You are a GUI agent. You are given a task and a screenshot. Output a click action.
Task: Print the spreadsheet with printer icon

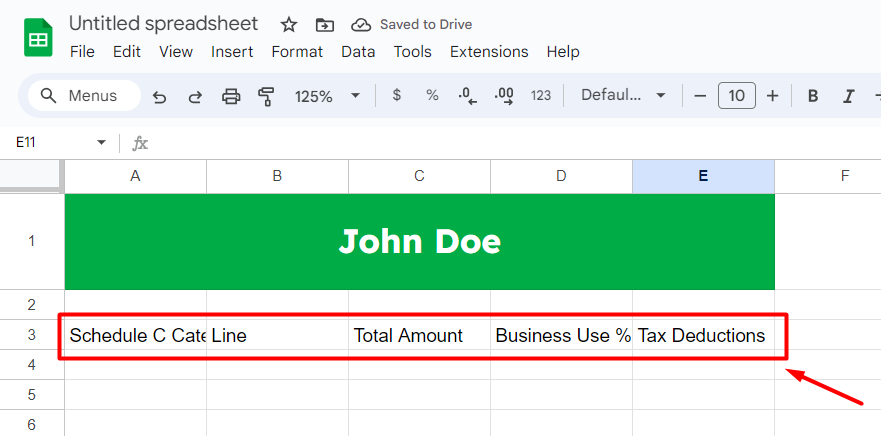point(231,97)
